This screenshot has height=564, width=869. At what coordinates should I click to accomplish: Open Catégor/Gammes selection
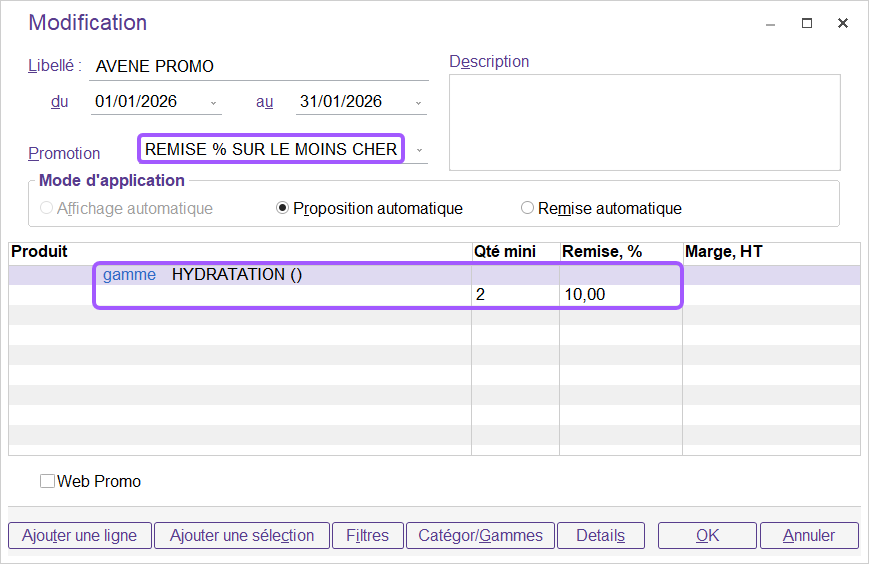click(480, 535)
